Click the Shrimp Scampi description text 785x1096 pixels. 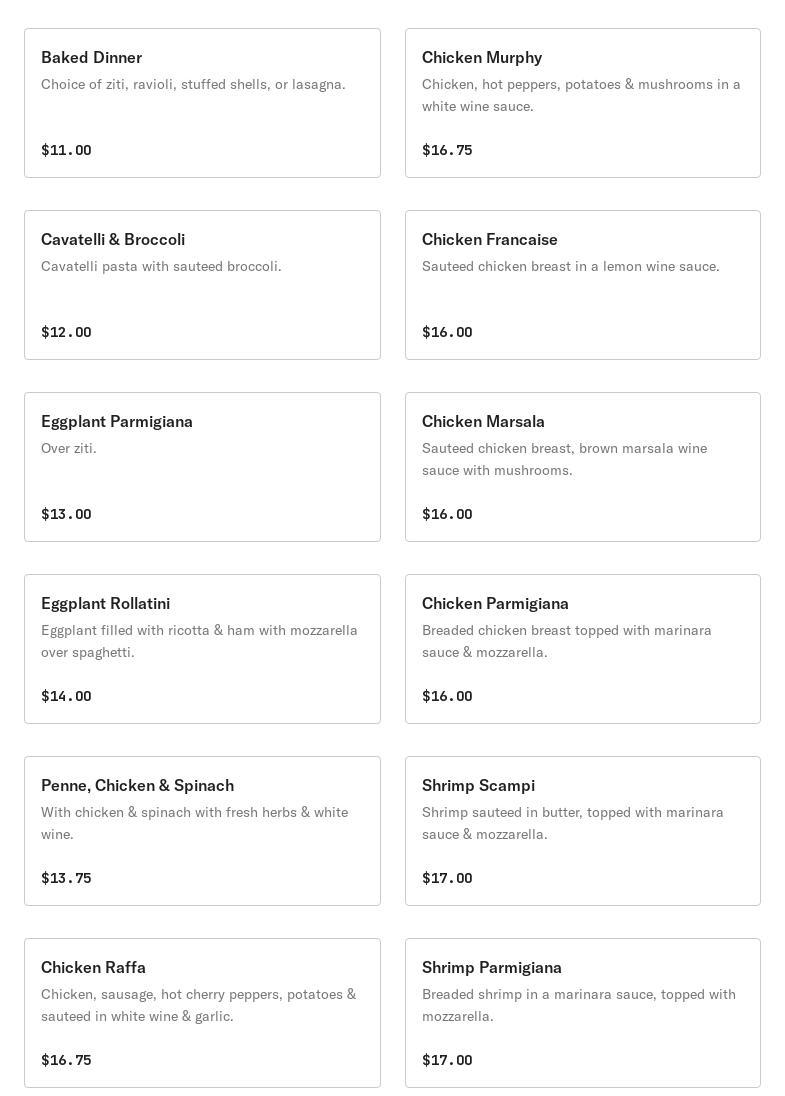click(x=572, y=823)
